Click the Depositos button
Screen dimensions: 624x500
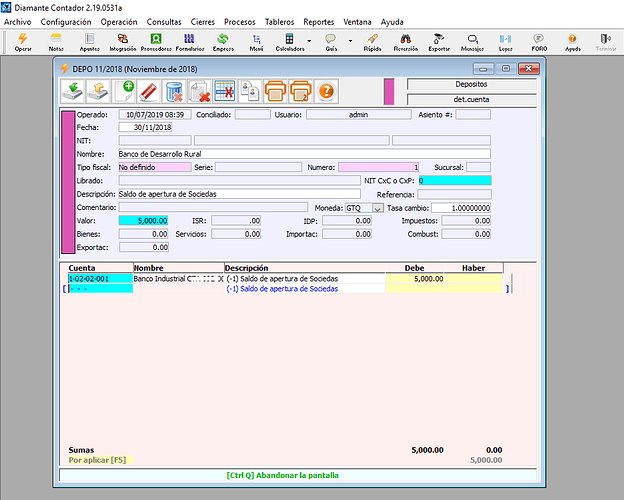tap(471, 85)
